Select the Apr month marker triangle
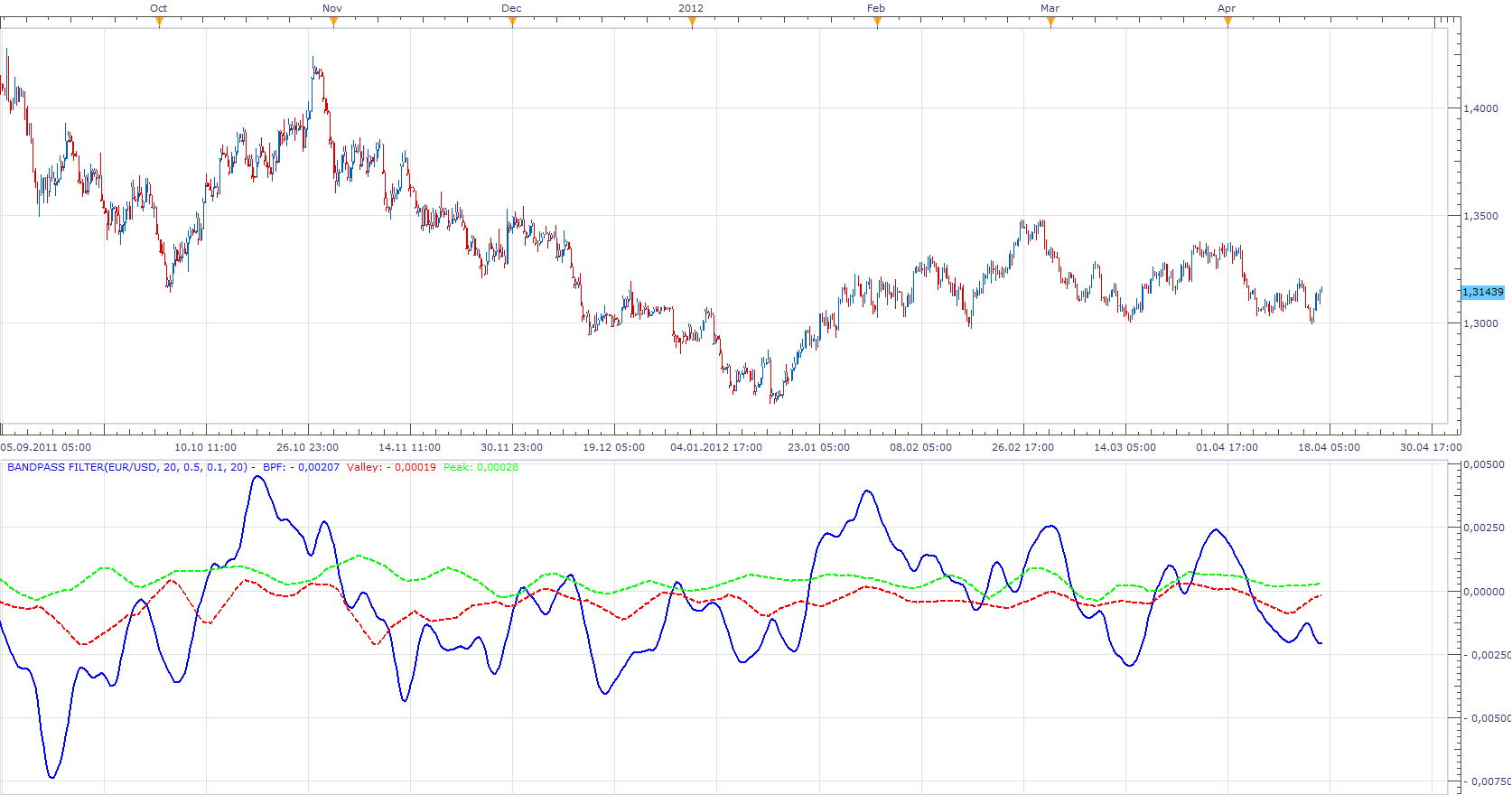1512x795 pixels. pyautogui.click(x=1227, y=23)
